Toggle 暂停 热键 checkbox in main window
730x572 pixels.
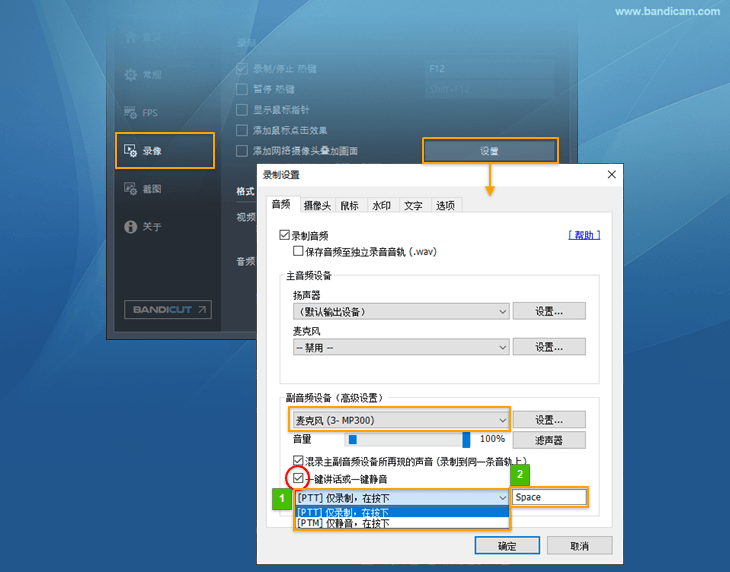pos(242,89)
